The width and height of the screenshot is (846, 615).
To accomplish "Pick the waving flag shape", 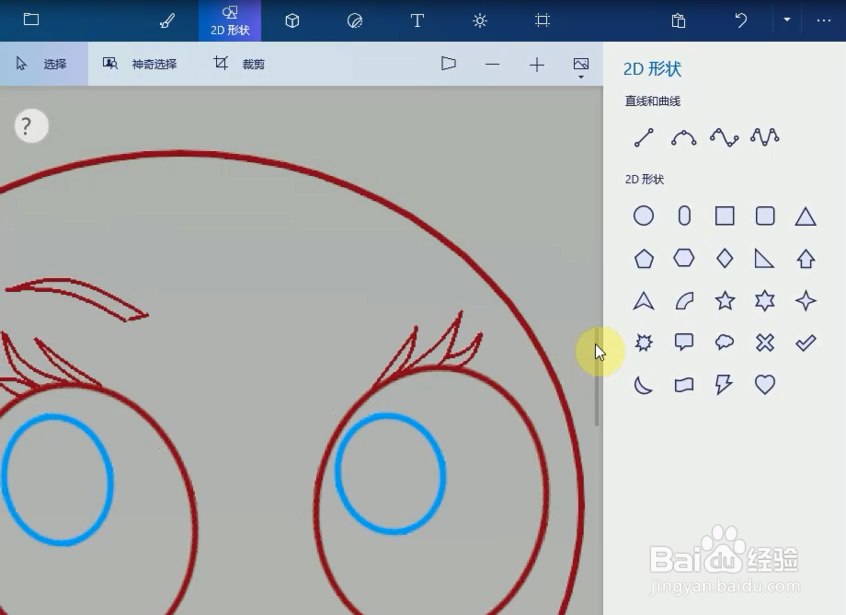I will click(684, 385).
